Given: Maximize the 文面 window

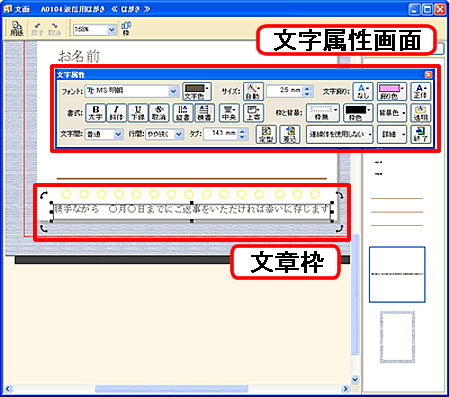Looking at the screenshot, I should pos(427,9).
